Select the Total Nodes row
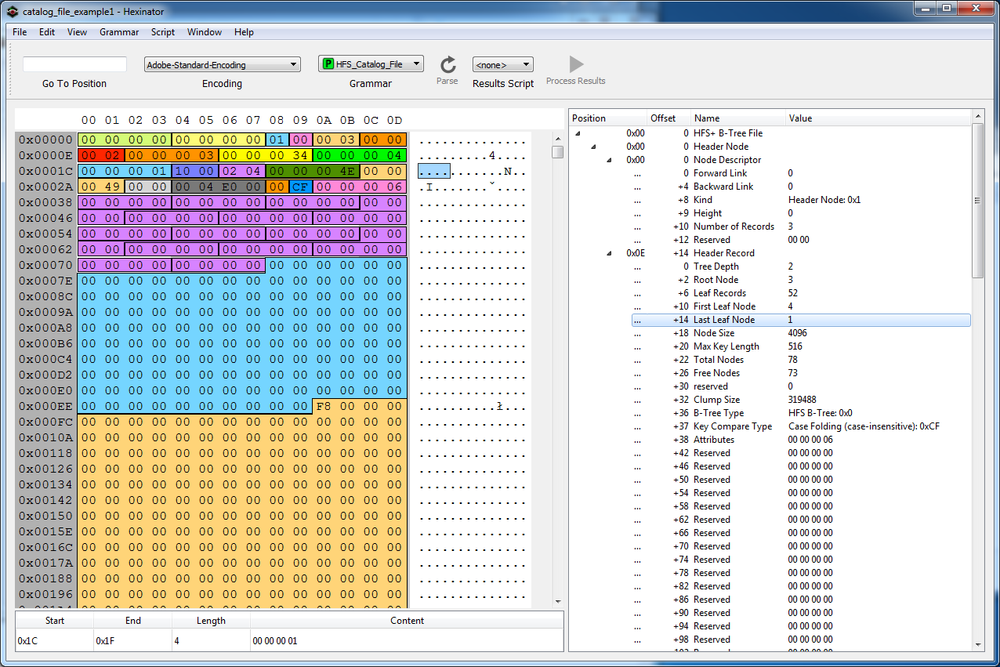 tap(802, 360)
